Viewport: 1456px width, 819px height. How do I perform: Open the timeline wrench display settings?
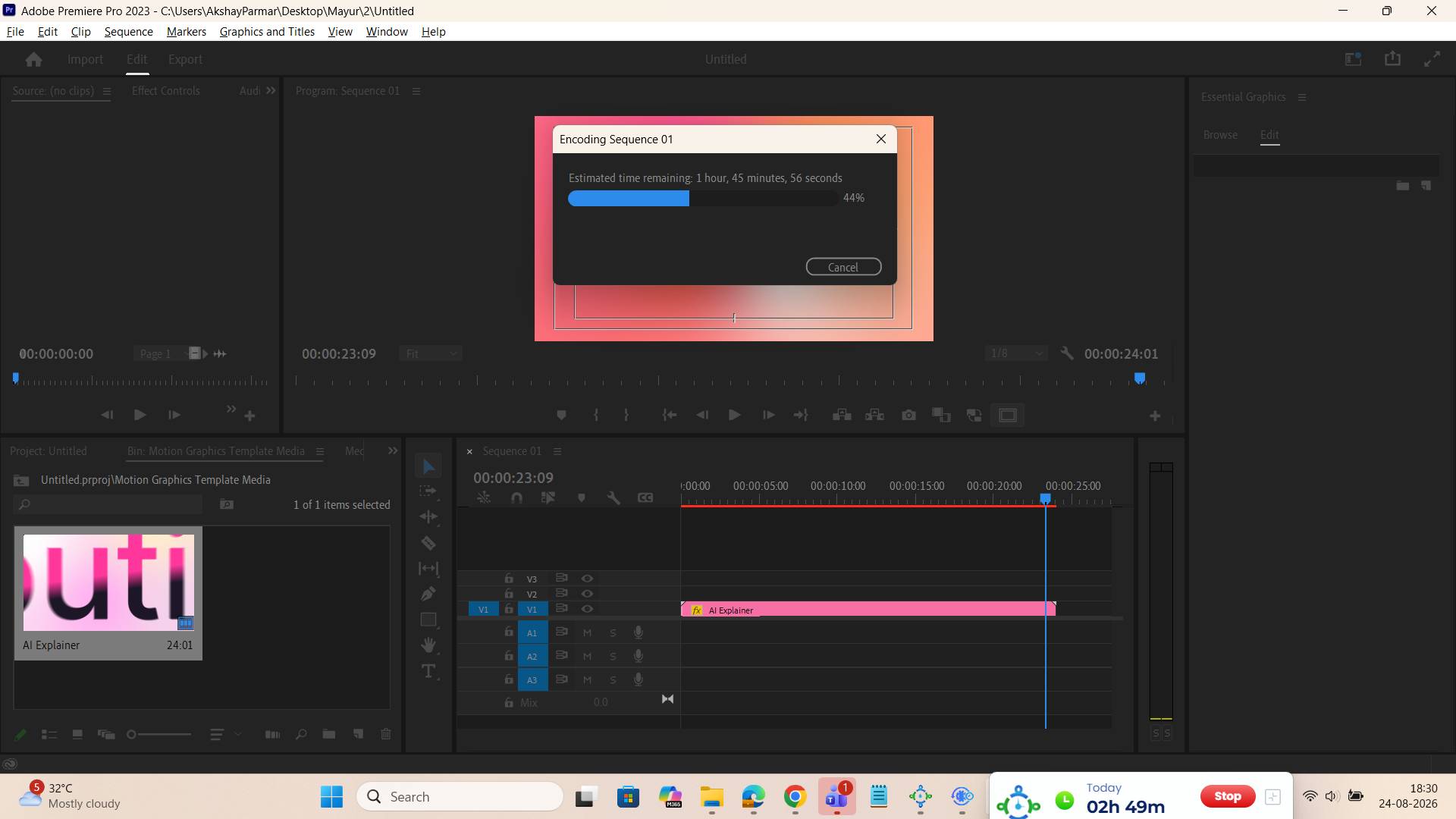click(x=613, y=497)
